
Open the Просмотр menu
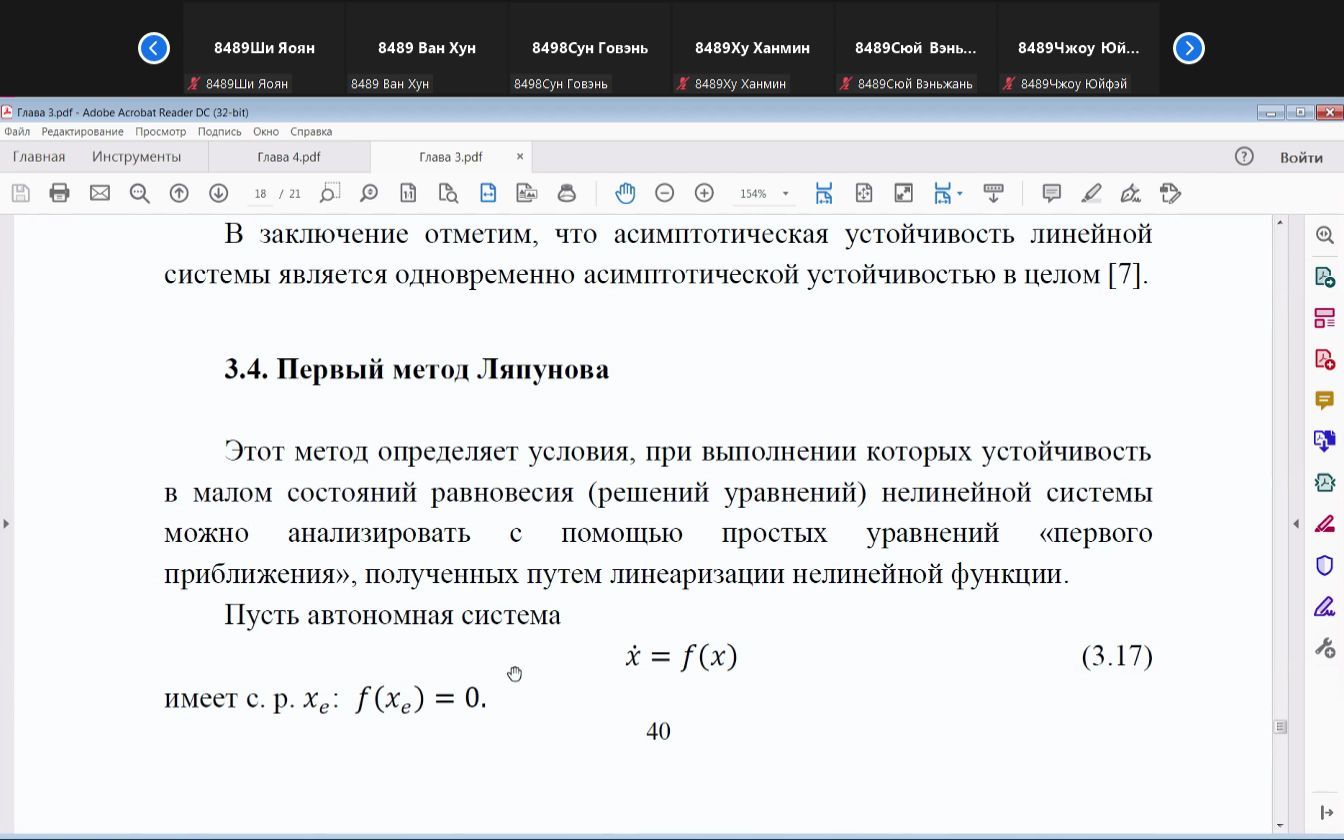click(162, 130)
